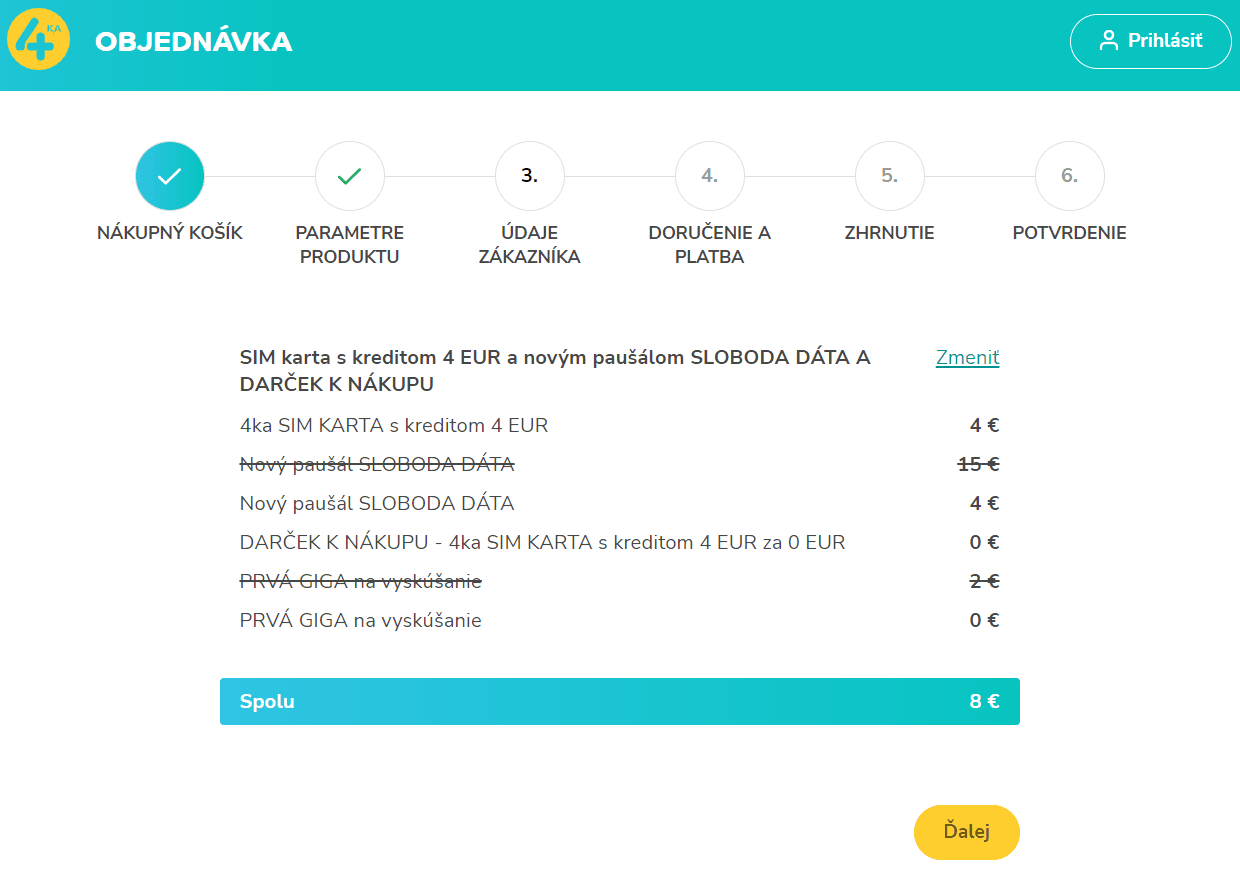Image resolution: width=1240 pixels, height=876 pixels.
Task: Go to Parametre produktu step checkmark circle
Action: (350, 176)
